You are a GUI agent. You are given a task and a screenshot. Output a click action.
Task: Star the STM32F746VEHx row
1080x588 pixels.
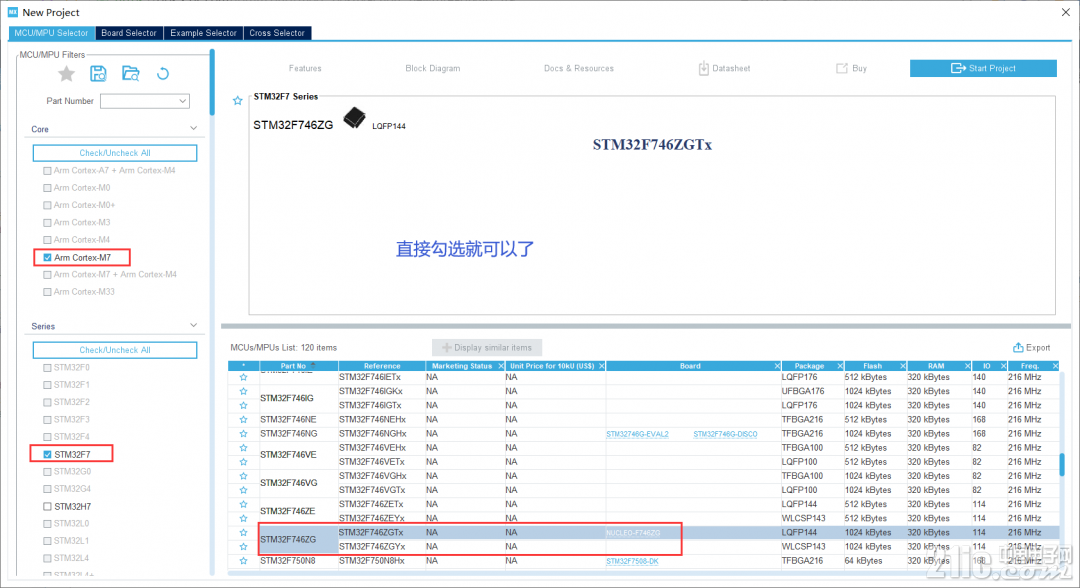point(243,448)
